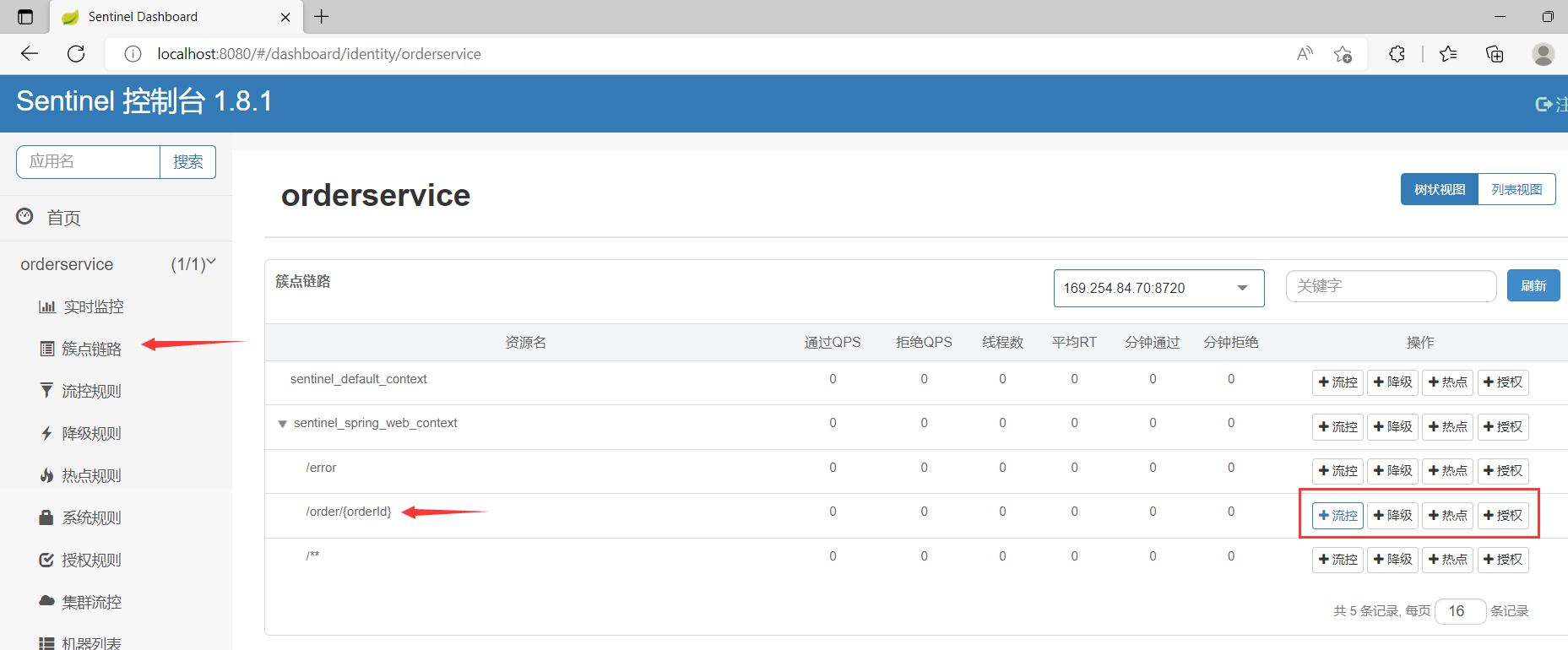Image resolution: width=1568 pixels, height=650 pixels.
Task: Add 热点 rule for /error
Action: (x=1447, y=471)
